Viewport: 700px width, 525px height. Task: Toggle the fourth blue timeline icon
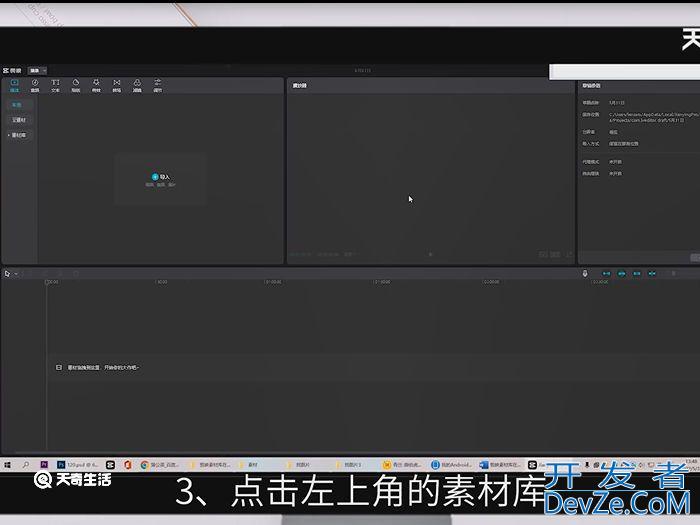pyautogui.click(x=652, y=273)
